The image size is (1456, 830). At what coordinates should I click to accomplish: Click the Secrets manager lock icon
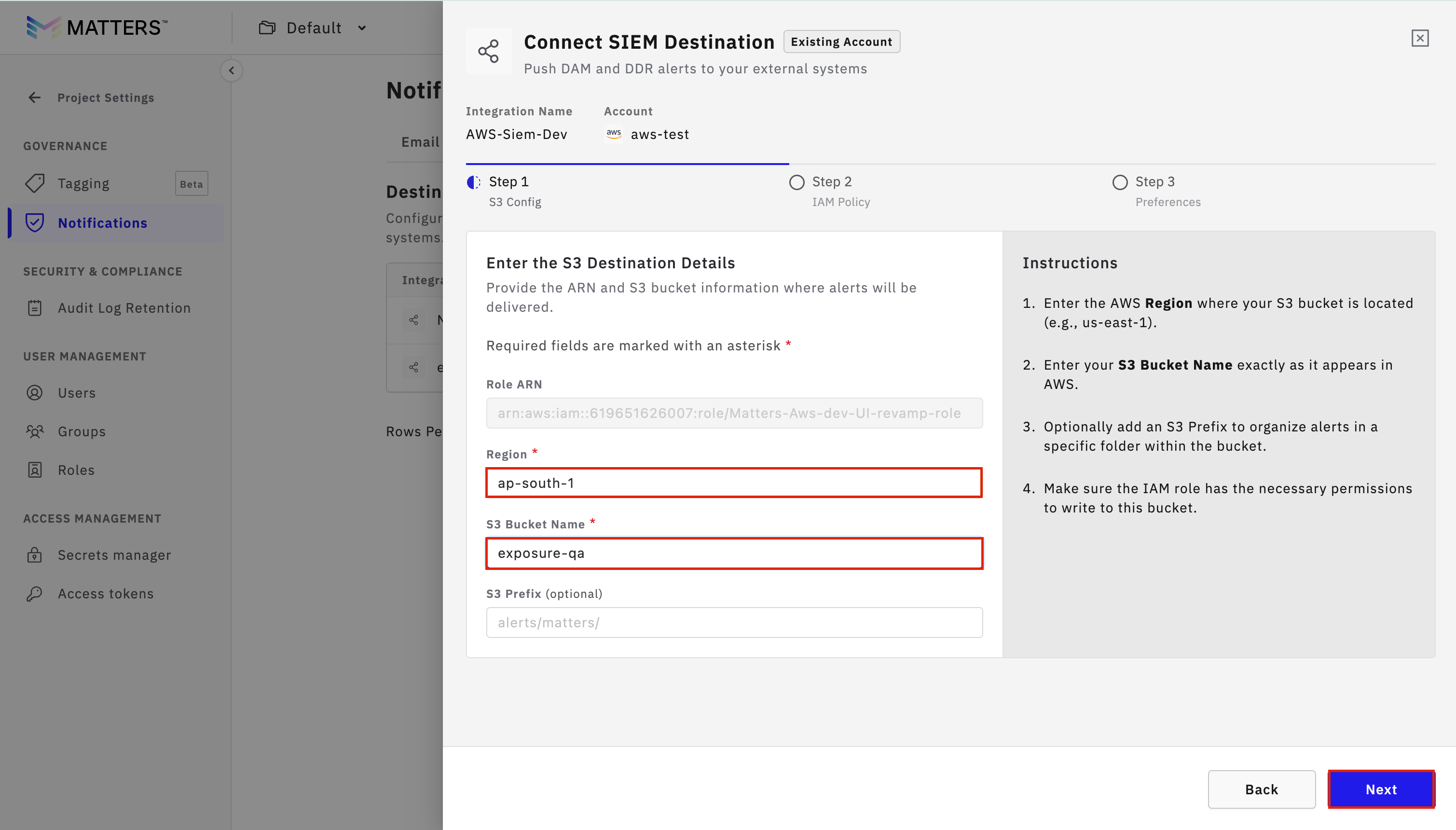tap(35, 554)
